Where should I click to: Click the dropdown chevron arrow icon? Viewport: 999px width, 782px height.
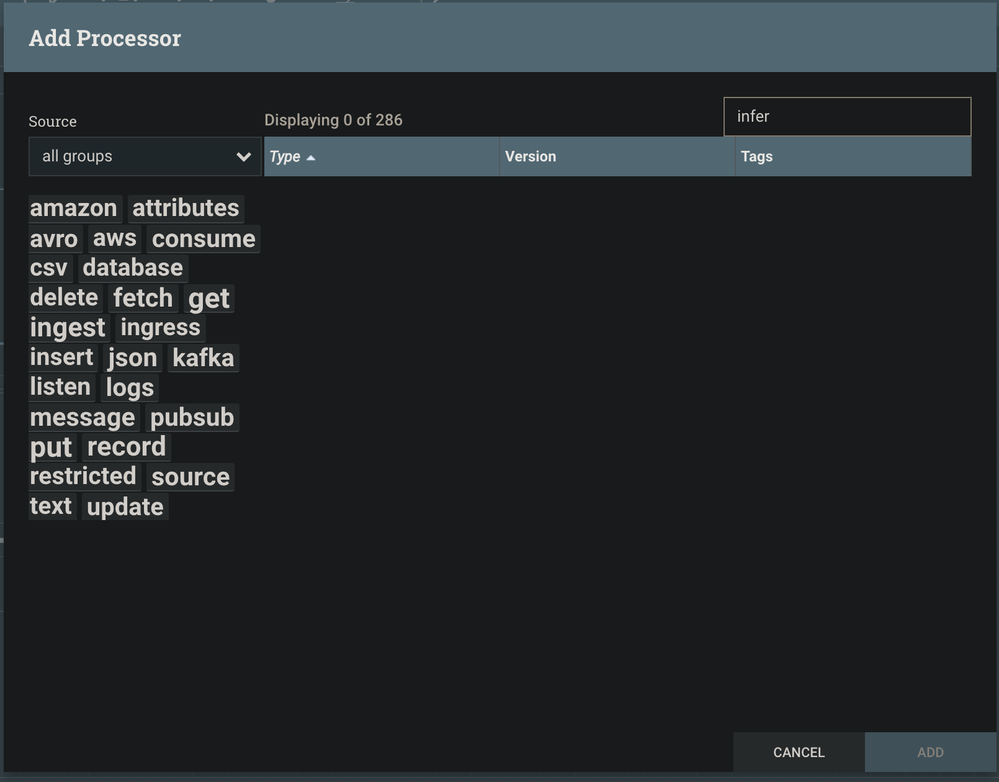(x=243, y=157)
